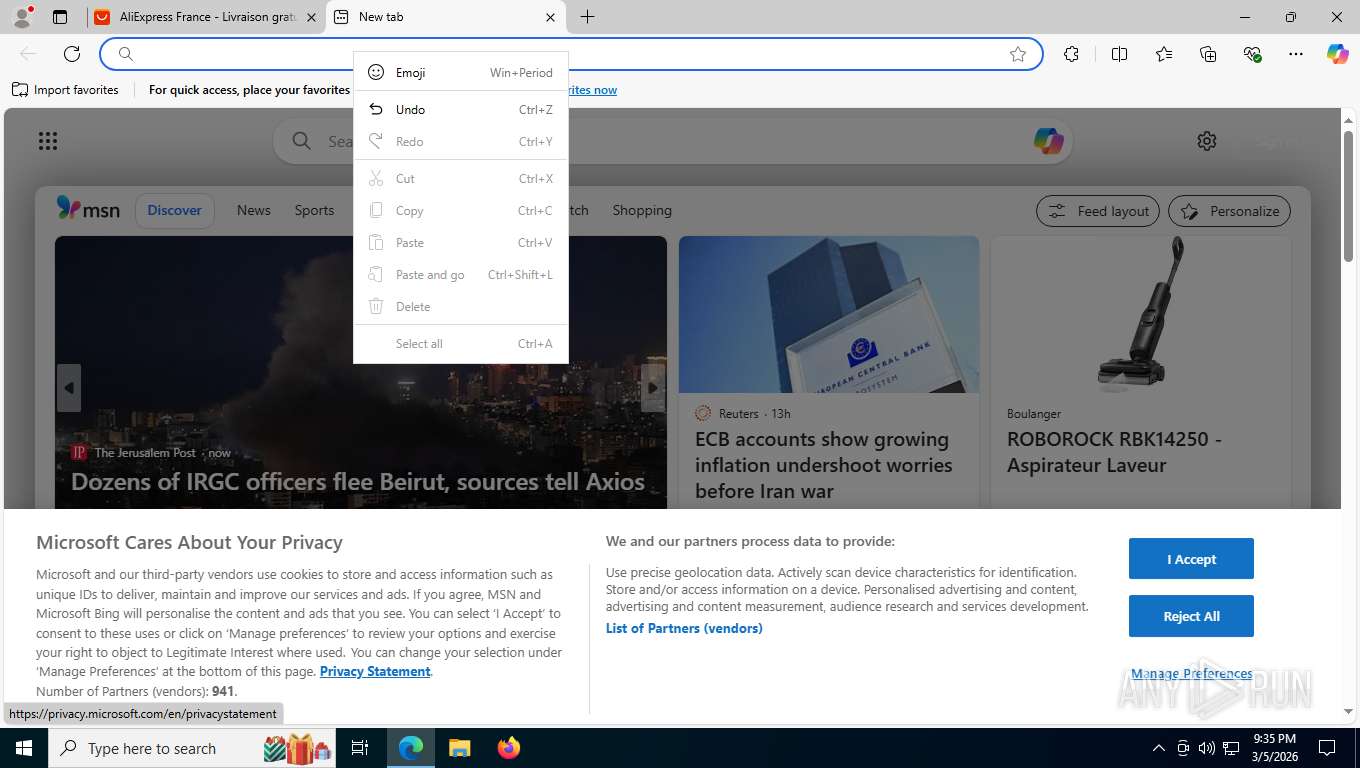Choose Paste and go menu entry
Viewport: 1360px width, 768px height.
(x=461, y=274)
